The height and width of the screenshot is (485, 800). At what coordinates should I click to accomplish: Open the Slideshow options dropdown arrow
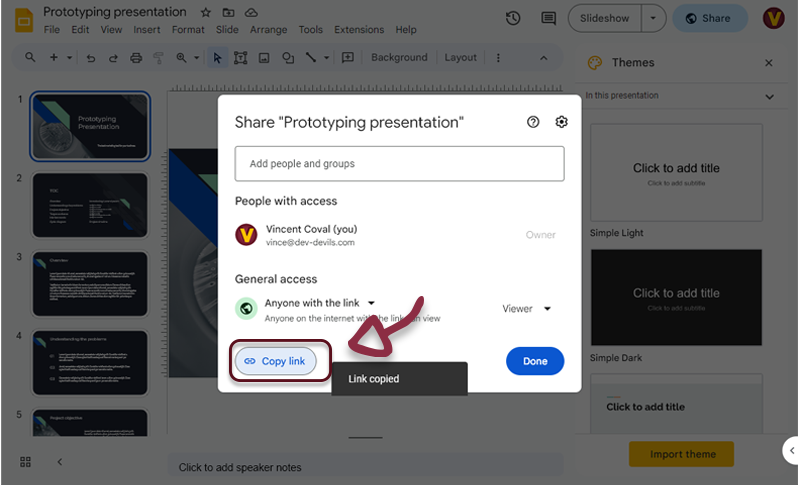tap(653, 18)
